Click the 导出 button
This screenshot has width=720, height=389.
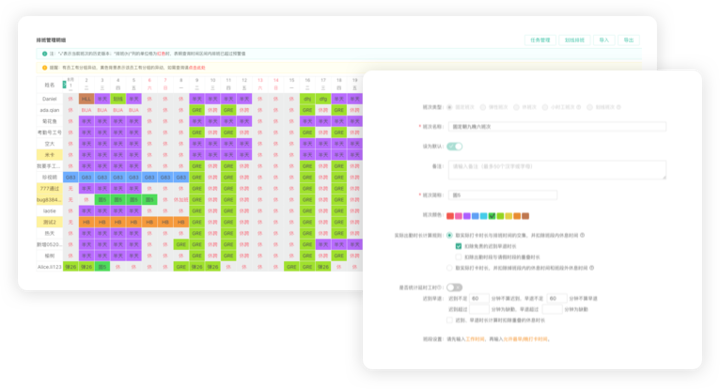pos(629,40)
